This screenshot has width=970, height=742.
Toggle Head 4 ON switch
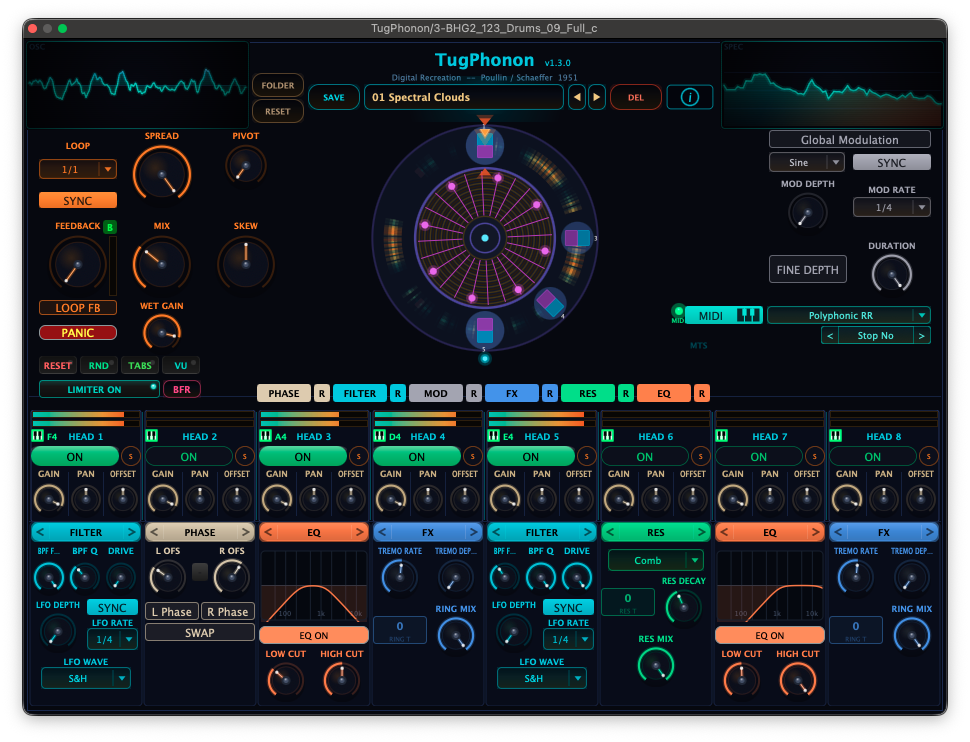(x=417, y=457)
